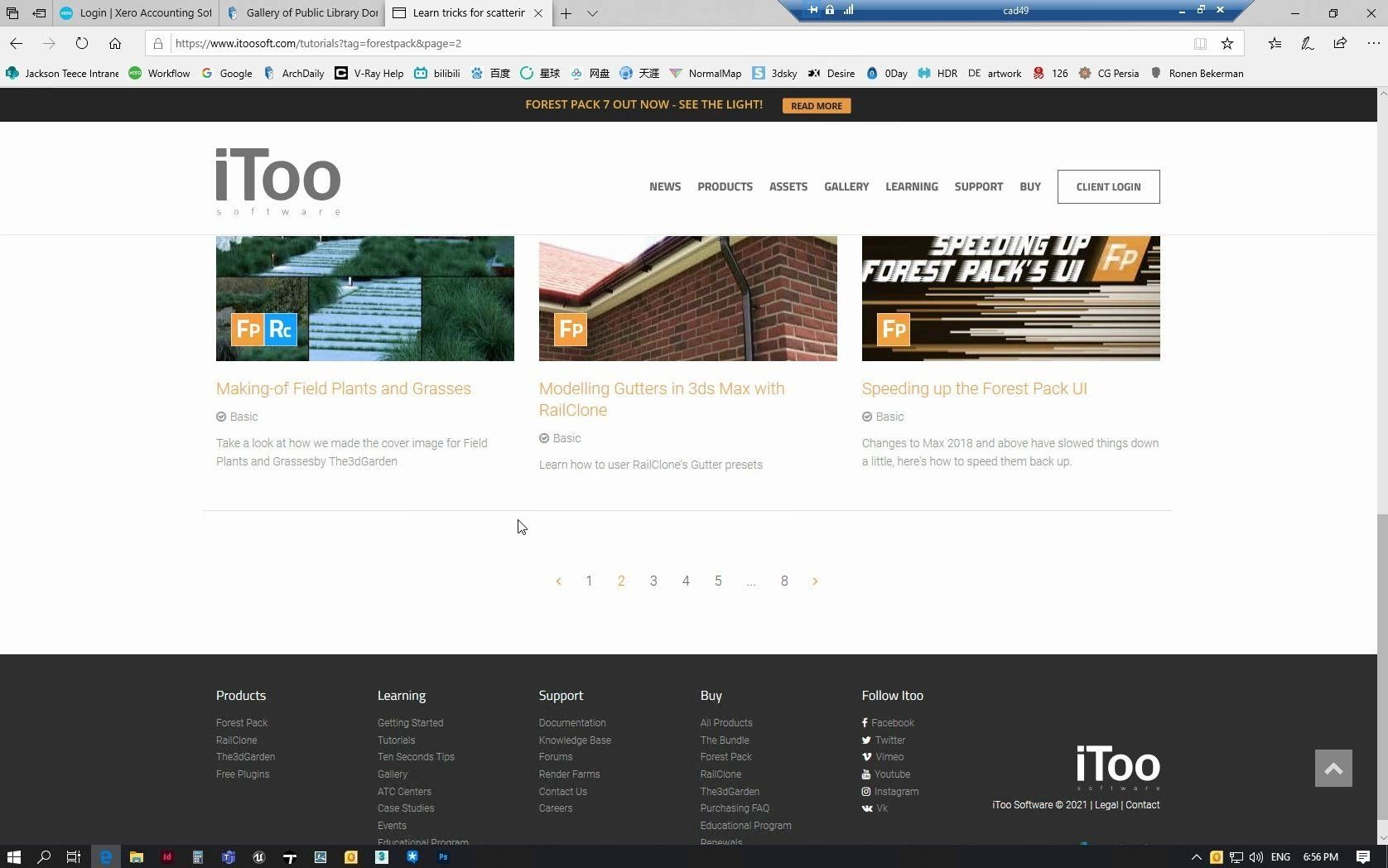
Task: Open GALLERY in site navigation
Action: point(846,186)
